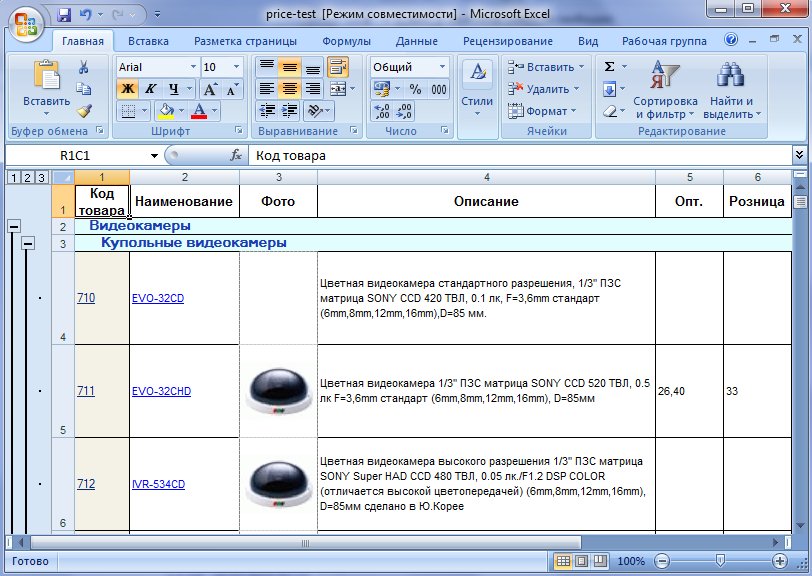Undo the last action

click(85, 14)
